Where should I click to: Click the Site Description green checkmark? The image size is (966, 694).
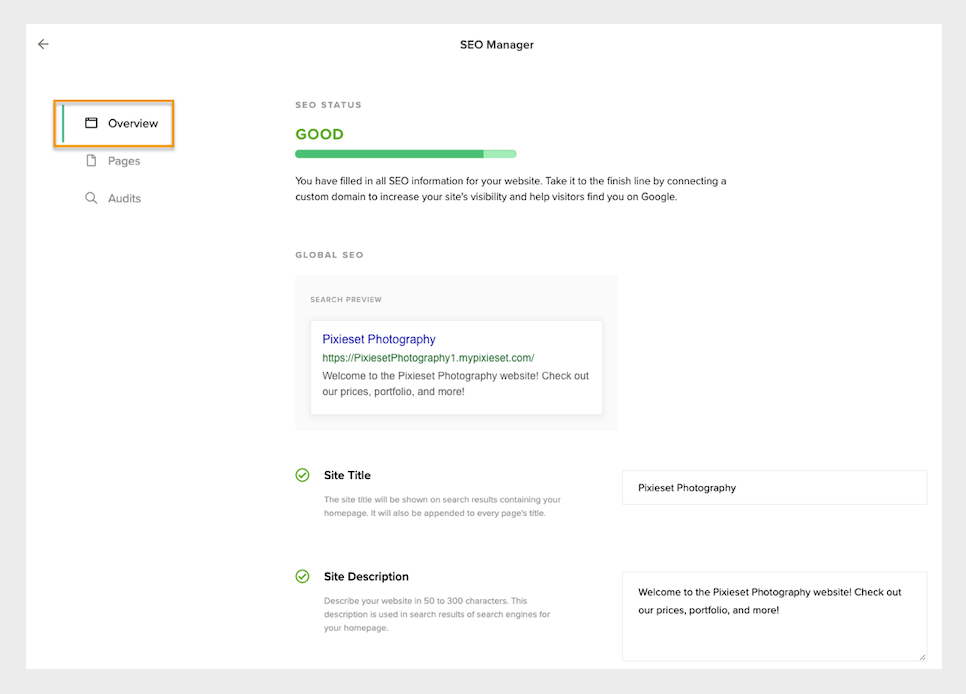[x=302, y=576]
